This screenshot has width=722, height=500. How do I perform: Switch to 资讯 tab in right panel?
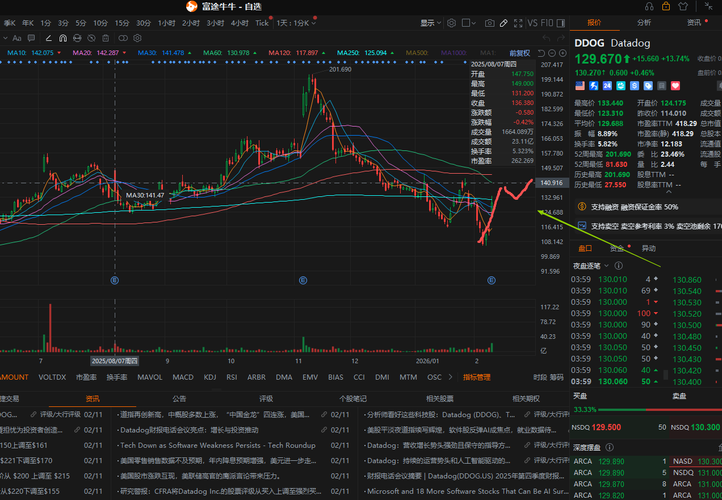694,23
